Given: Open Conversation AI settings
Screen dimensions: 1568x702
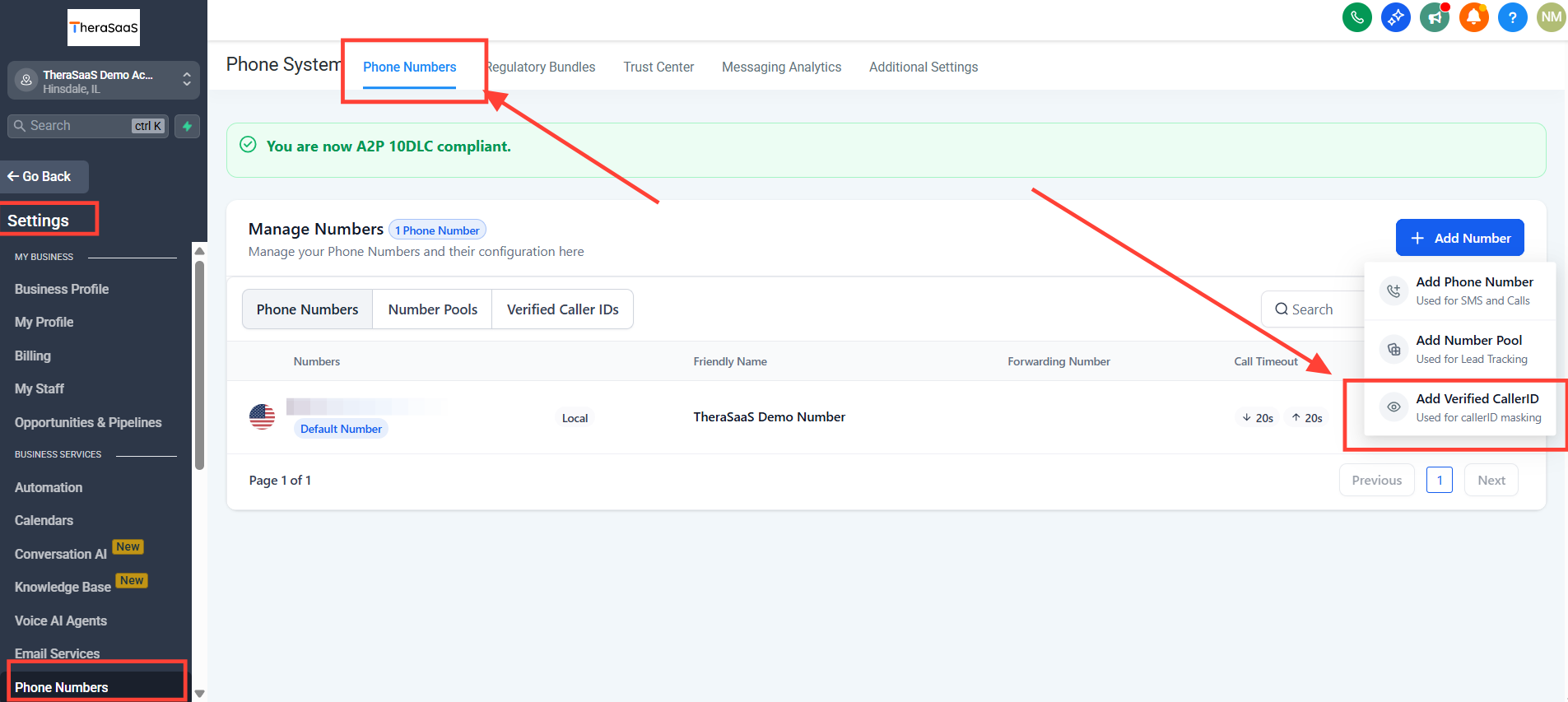Looking at the screenshot, I should click(61, 554).
